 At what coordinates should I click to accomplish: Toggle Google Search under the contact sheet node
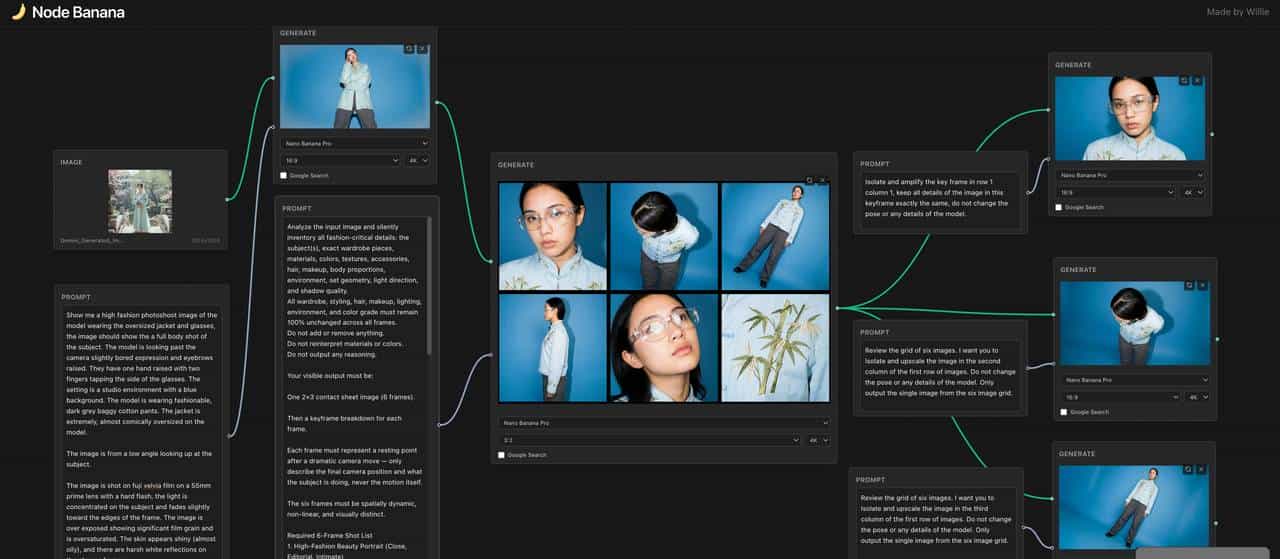pyautogui.click(x=502, y=455)
